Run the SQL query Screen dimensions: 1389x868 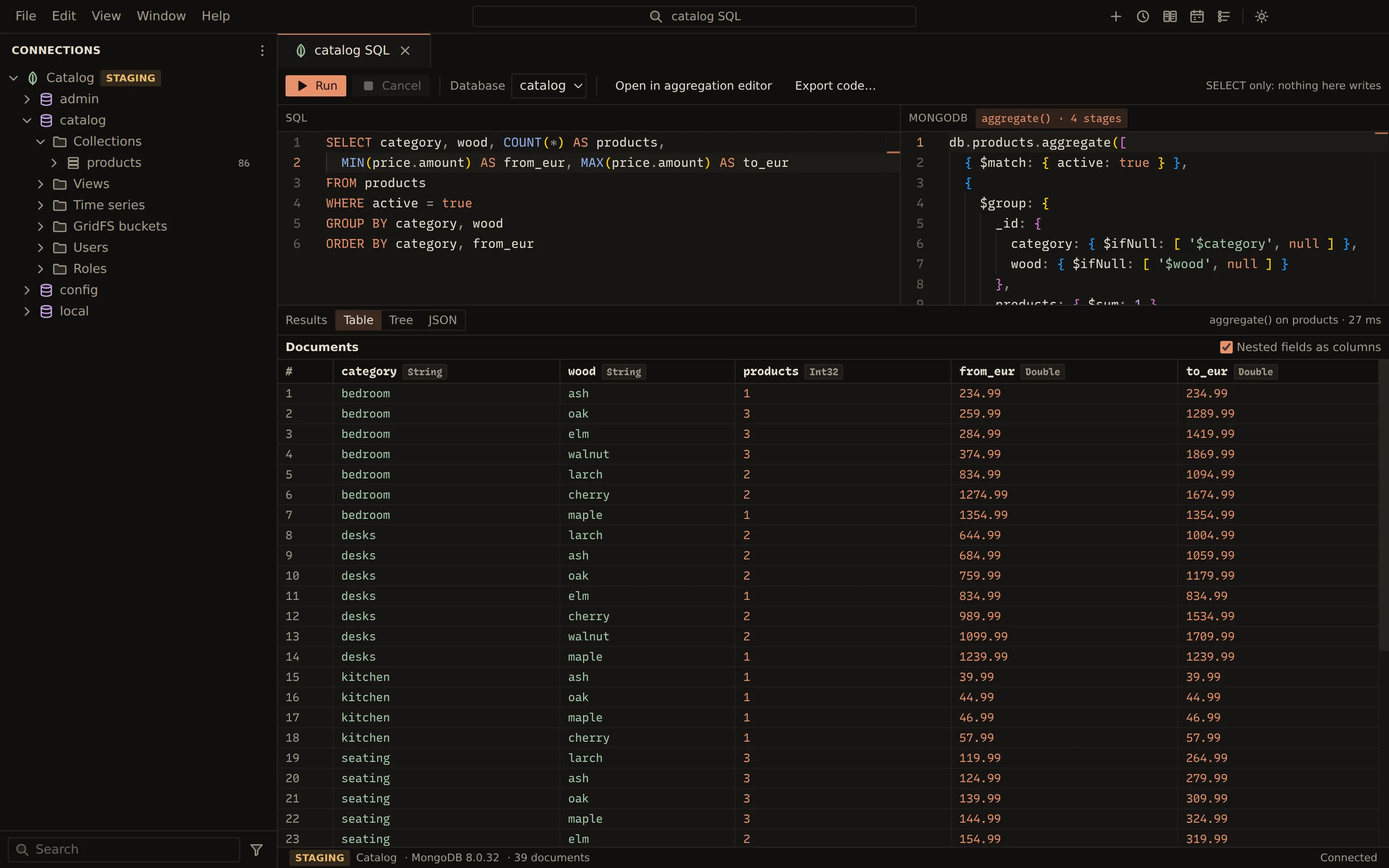pos(316,86)
